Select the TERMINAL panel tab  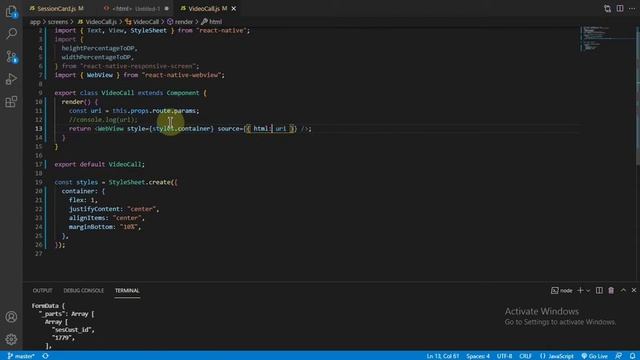pos(127,291)
